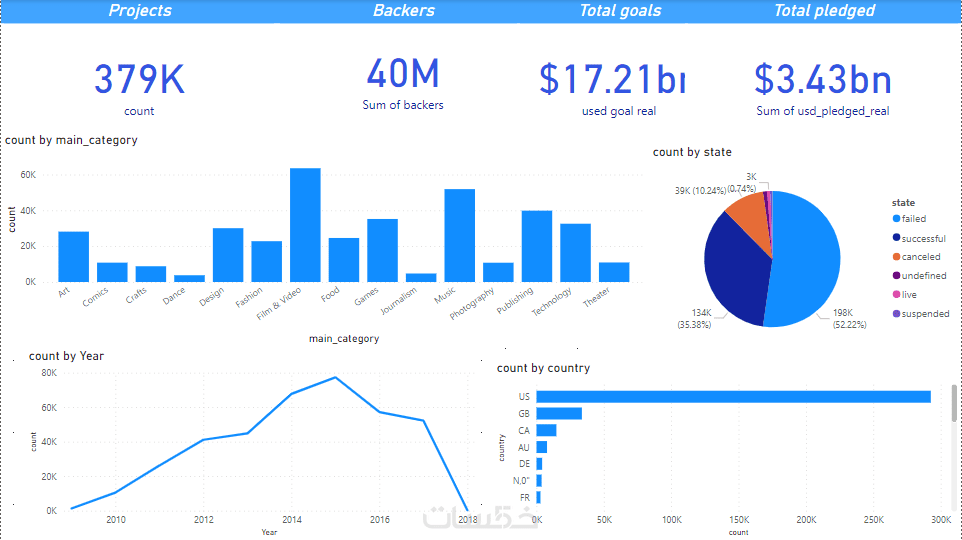This screenshot has height=540, width=962.
Task: Select the Theater bar
Action: click(x=614, y=272)
